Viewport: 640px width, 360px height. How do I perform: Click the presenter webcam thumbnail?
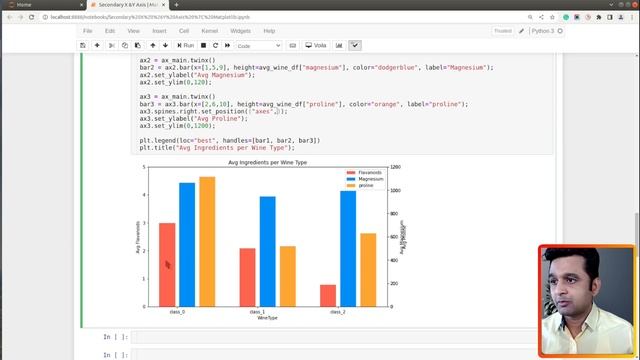click(x=587, y=301)
